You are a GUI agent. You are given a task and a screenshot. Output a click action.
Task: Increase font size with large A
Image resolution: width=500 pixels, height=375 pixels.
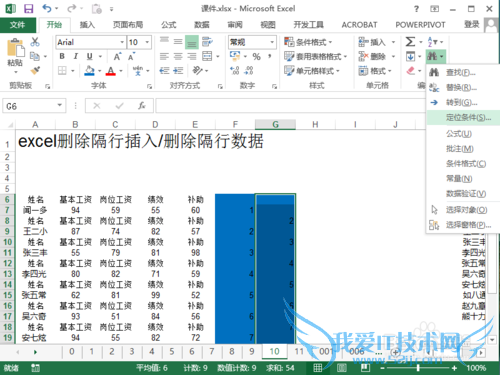pyautogui.click(x=117, y=57)
